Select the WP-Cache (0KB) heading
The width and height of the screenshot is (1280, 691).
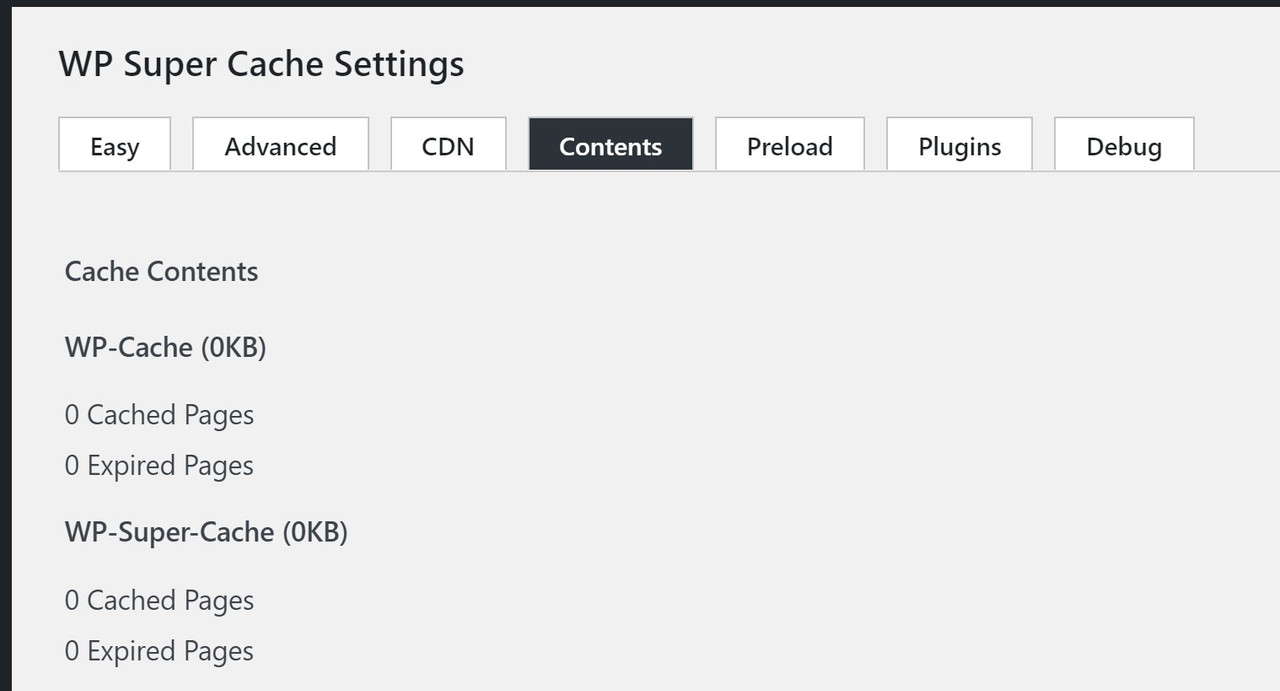[165, 348]
